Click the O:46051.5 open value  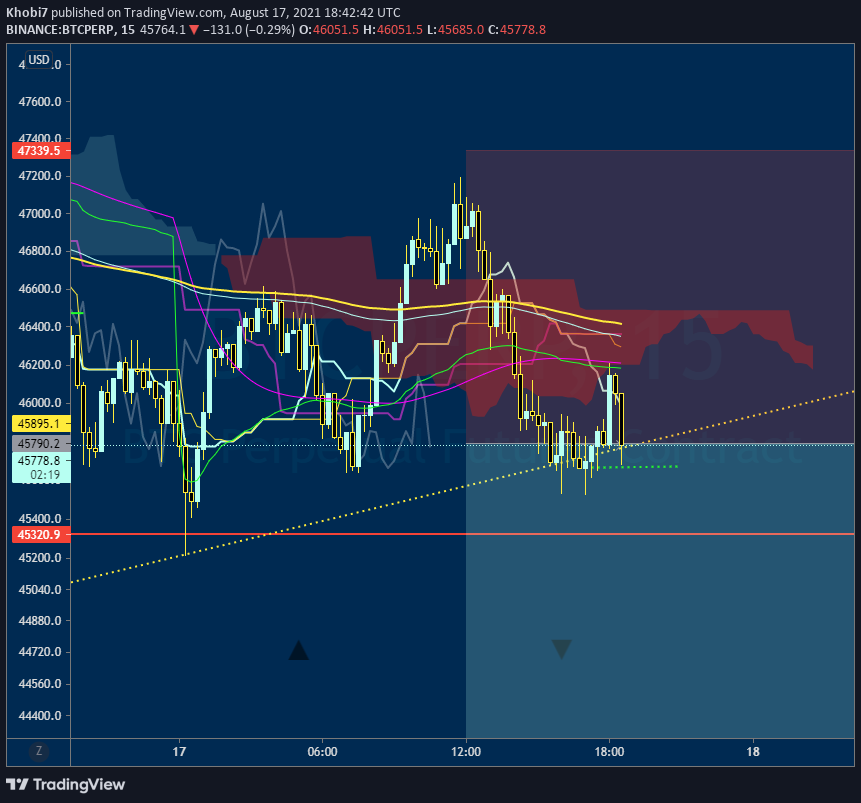tap(329, 30)
